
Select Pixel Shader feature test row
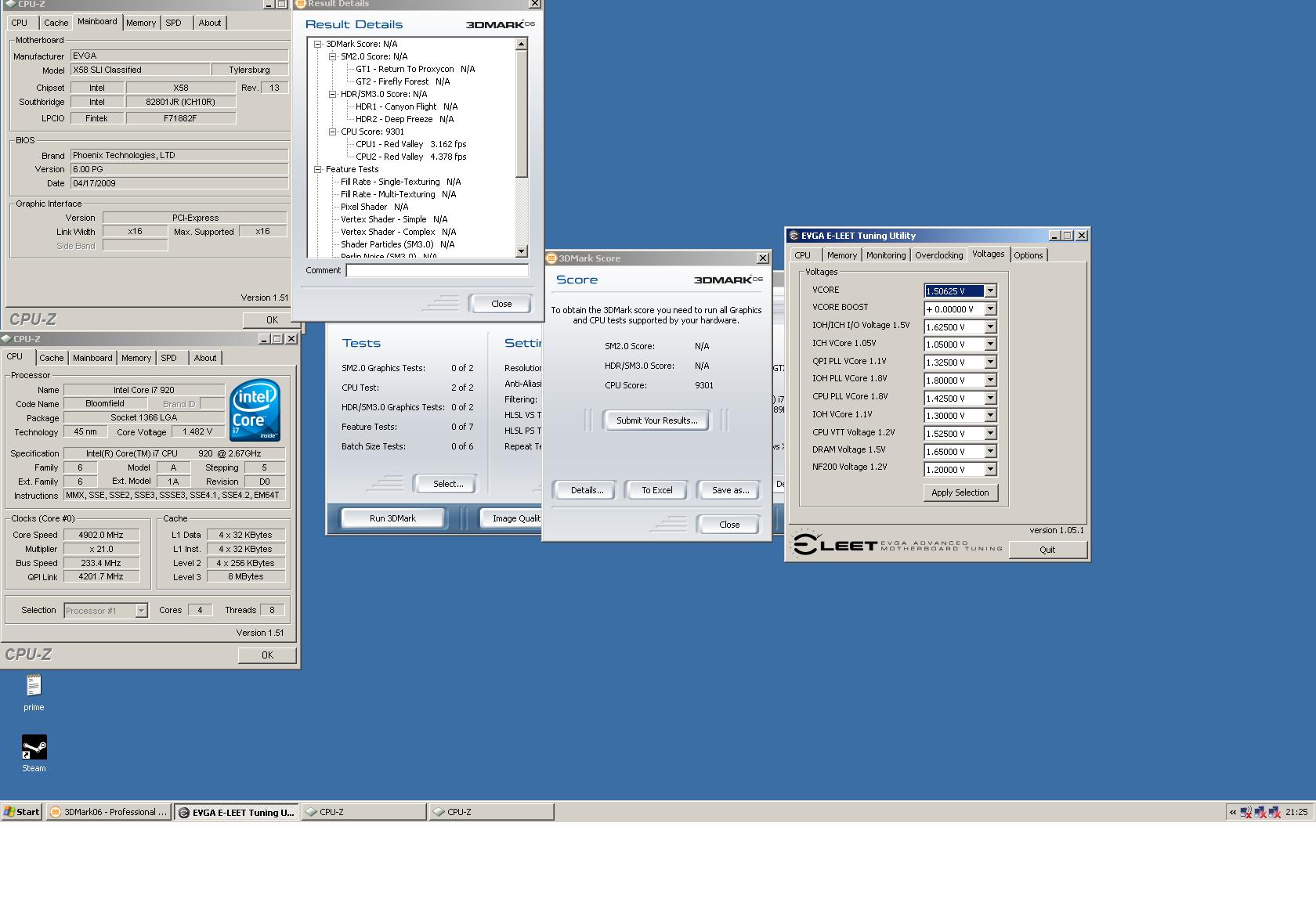pos(374,207)
